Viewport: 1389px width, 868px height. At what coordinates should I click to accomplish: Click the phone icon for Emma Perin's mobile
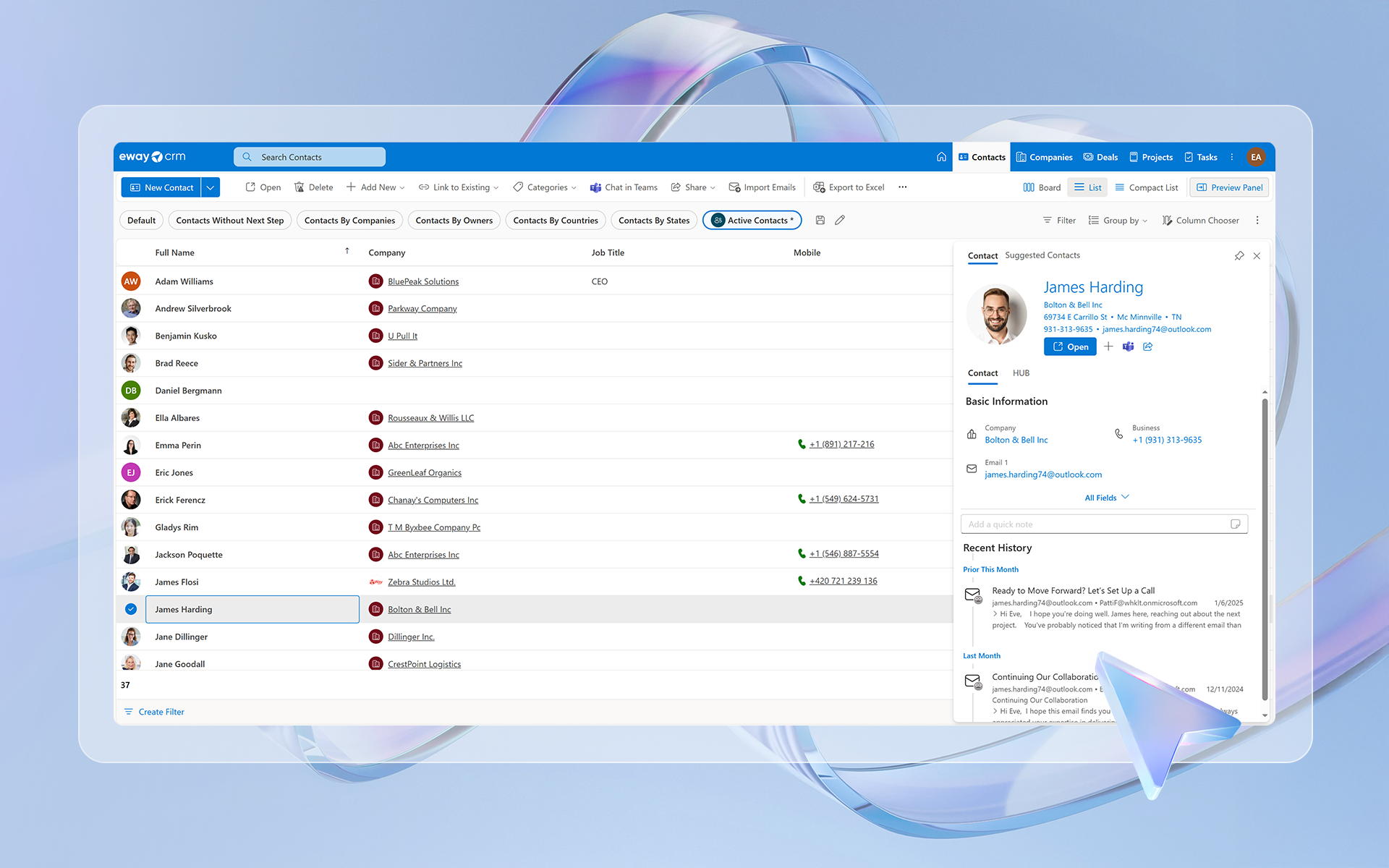[x=802, y=444]
